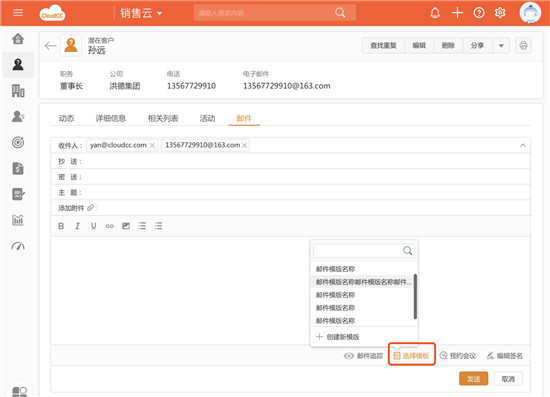Open the accounts building sidebar icon
This screenshot has width=550, height=397.
tap(18, 91)
